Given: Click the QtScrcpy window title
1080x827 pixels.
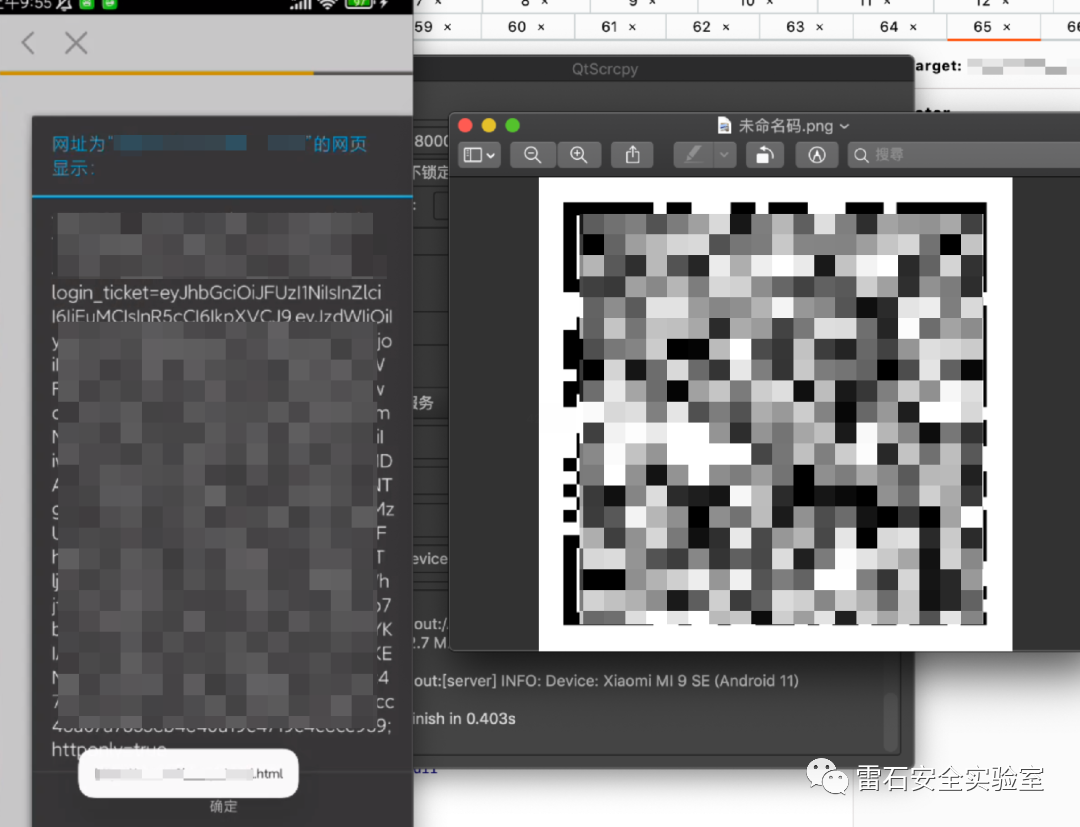Looking at the screenshot, I should pos(605,69).
